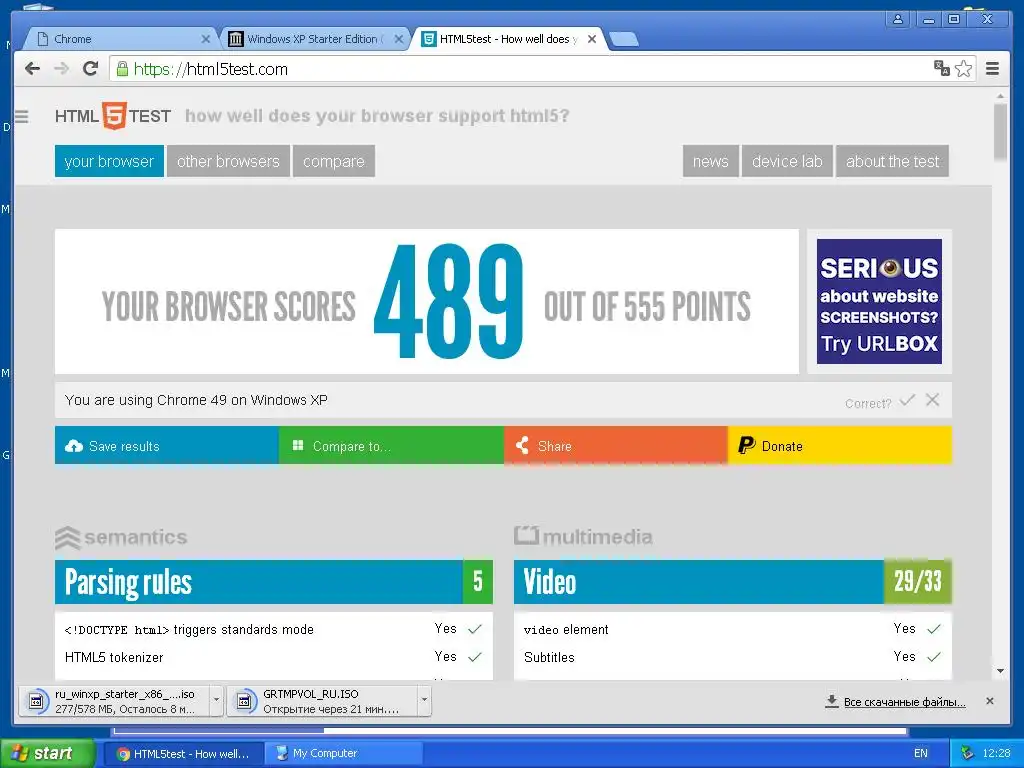1024x768 pixels.
Task: Reload the html5test page
Action: (90, 69)
